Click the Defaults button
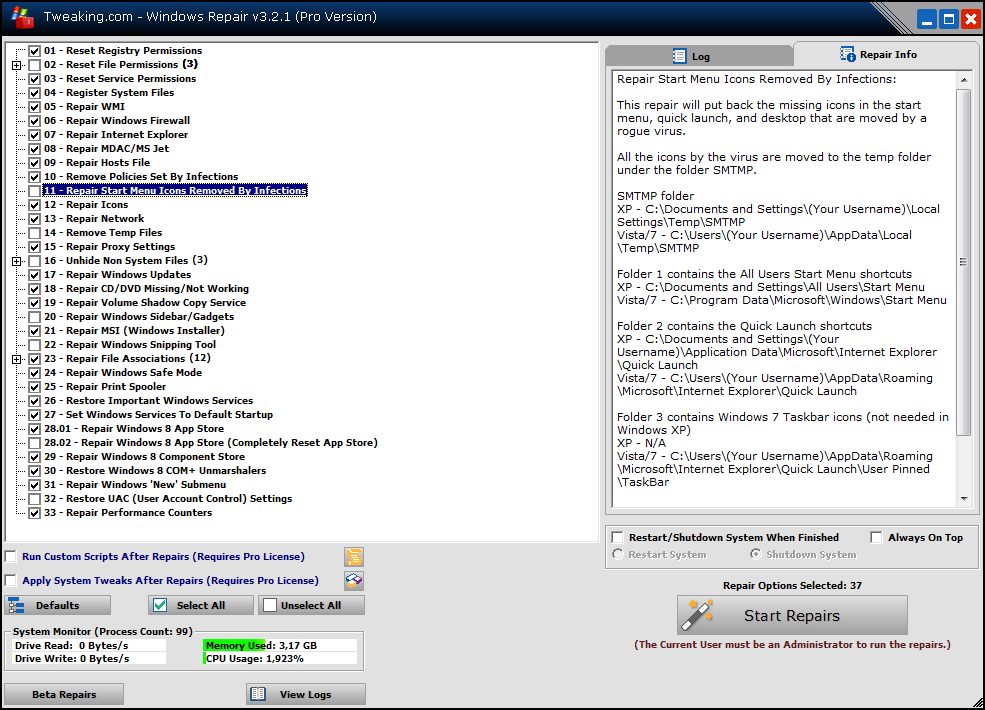This screenshot has width=985, height=710. click(x=57, y=606)
